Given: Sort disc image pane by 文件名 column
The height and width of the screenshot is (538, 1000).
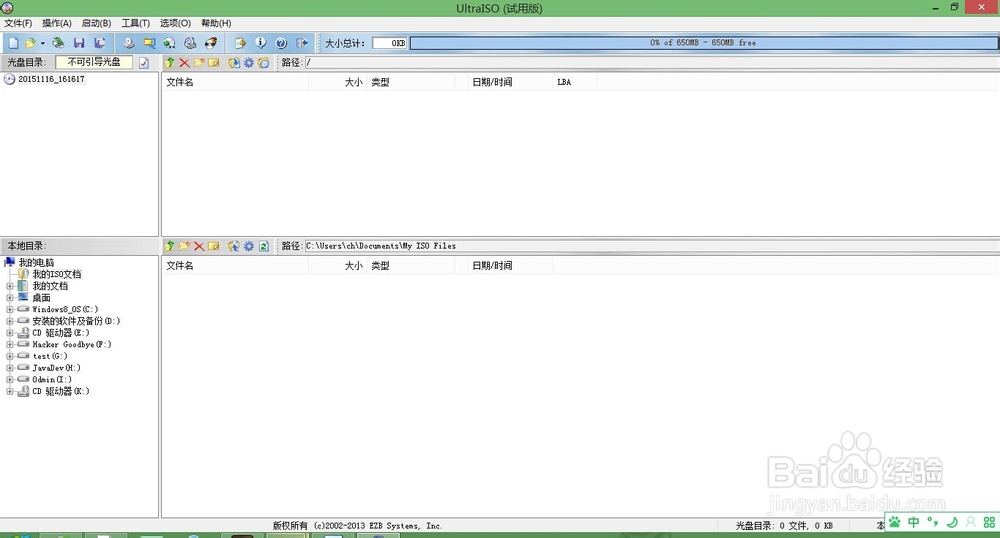Looking at the screenshot, I should pyautogui.click(x=235, y=82).
